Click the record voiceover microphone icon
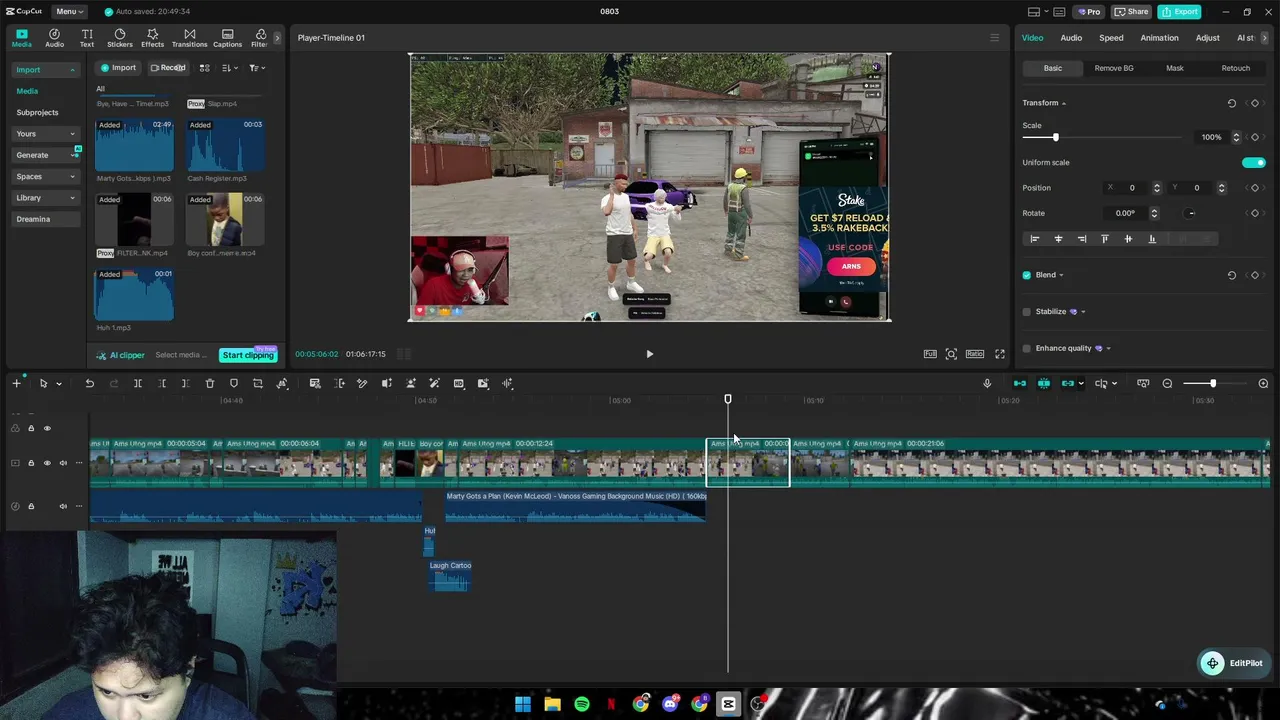 (x=987, y=383)
